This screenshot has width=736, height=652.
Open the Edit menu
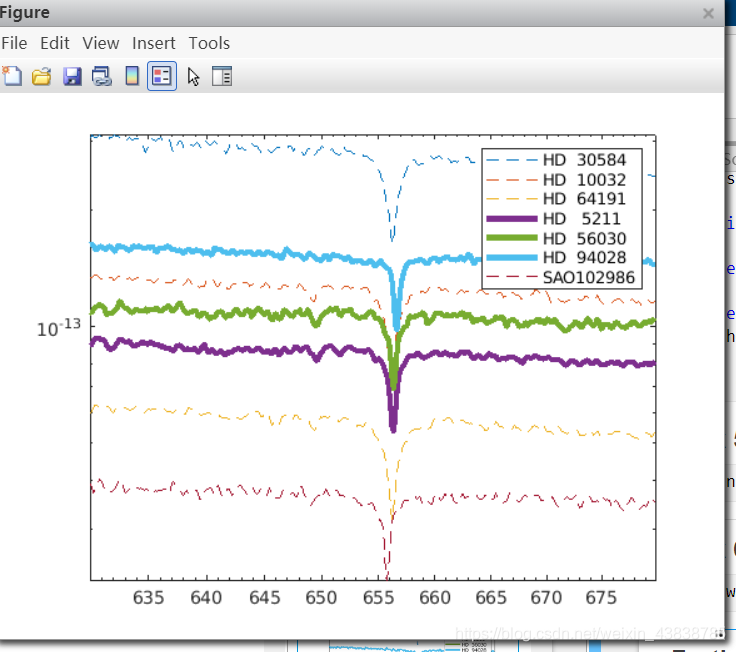pos(55,43)
